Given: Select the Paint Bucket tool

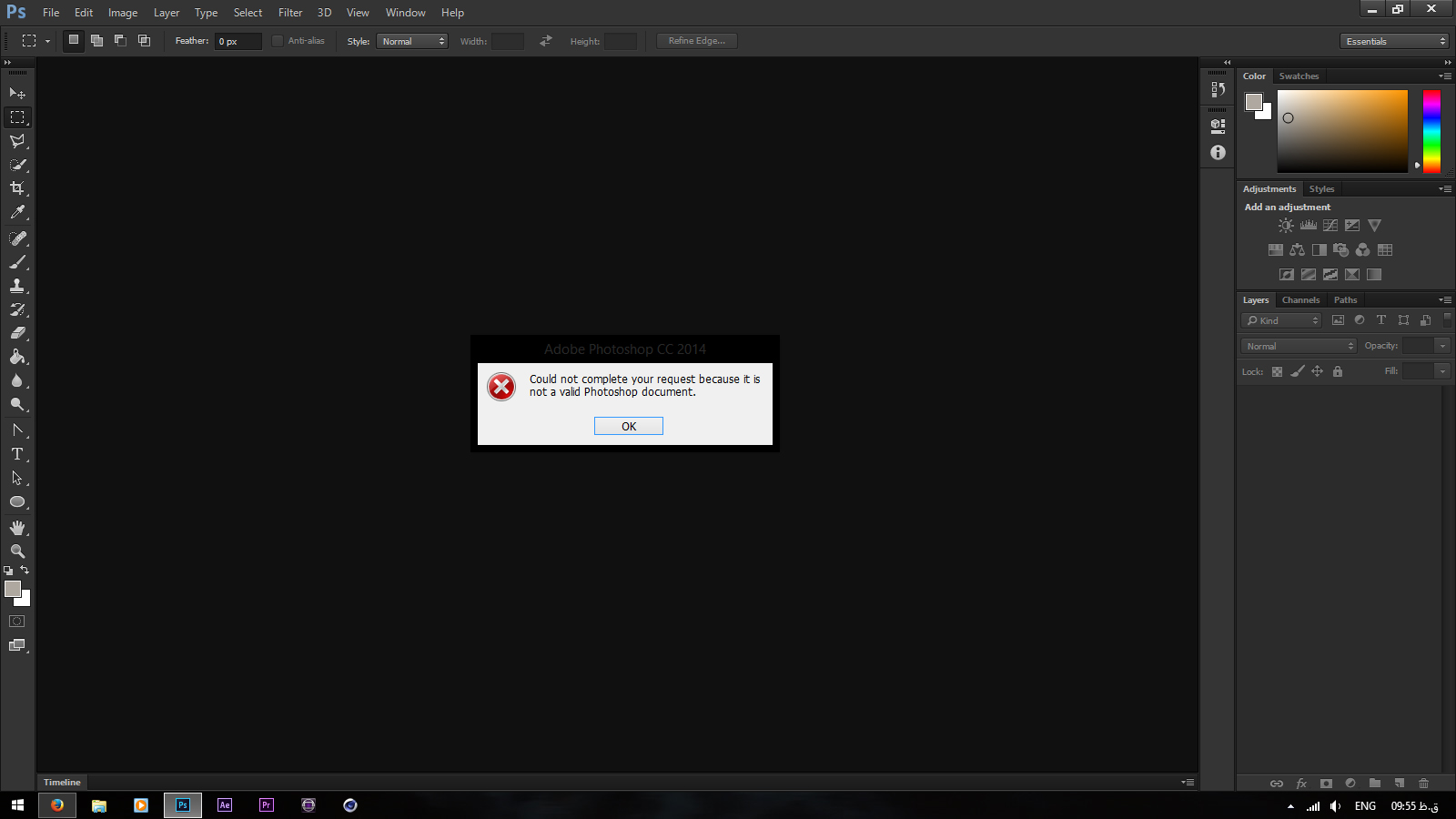Looking at the screenshot, I should tap(17, 357).
